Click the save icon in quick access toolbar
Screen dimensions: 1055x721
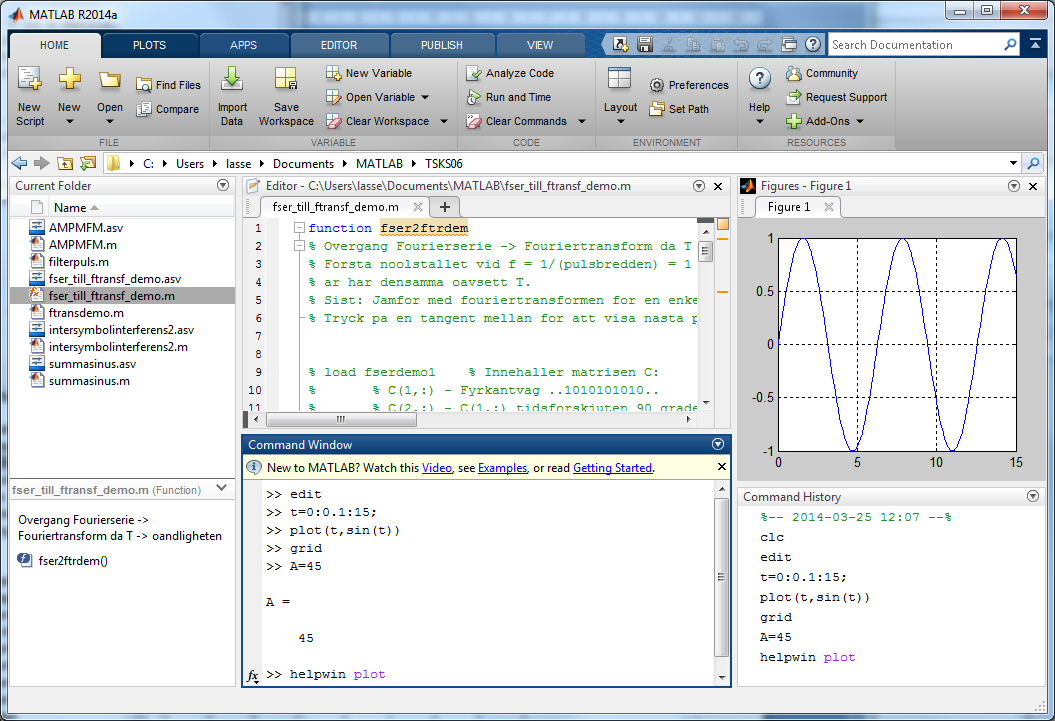645,44
